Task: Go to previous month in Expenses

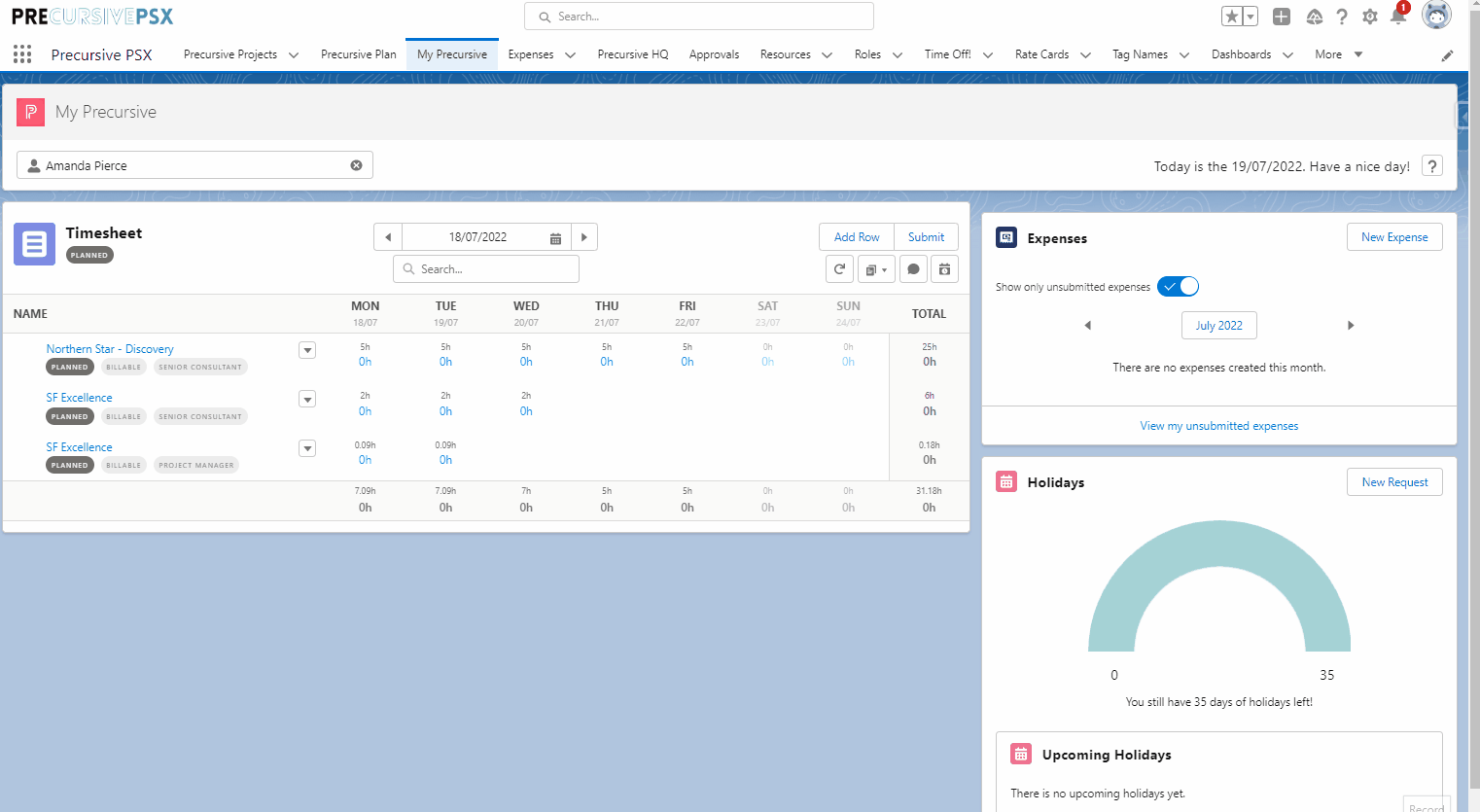Action: point(1087,326)
